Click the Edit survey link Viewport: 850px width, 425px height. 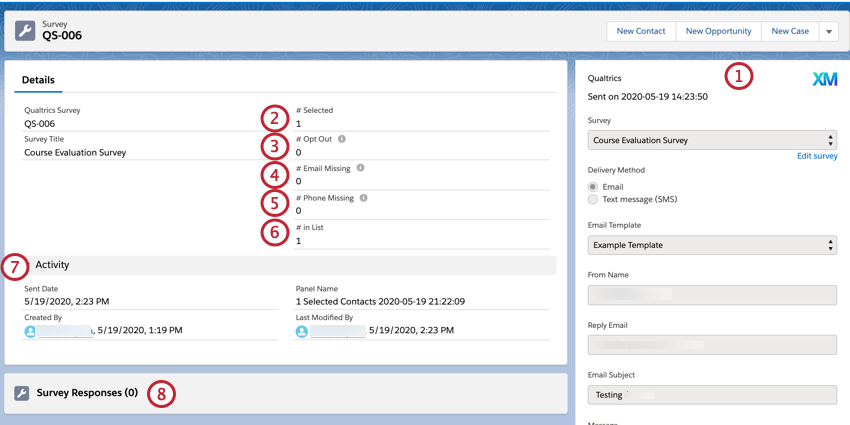point(816,157)
